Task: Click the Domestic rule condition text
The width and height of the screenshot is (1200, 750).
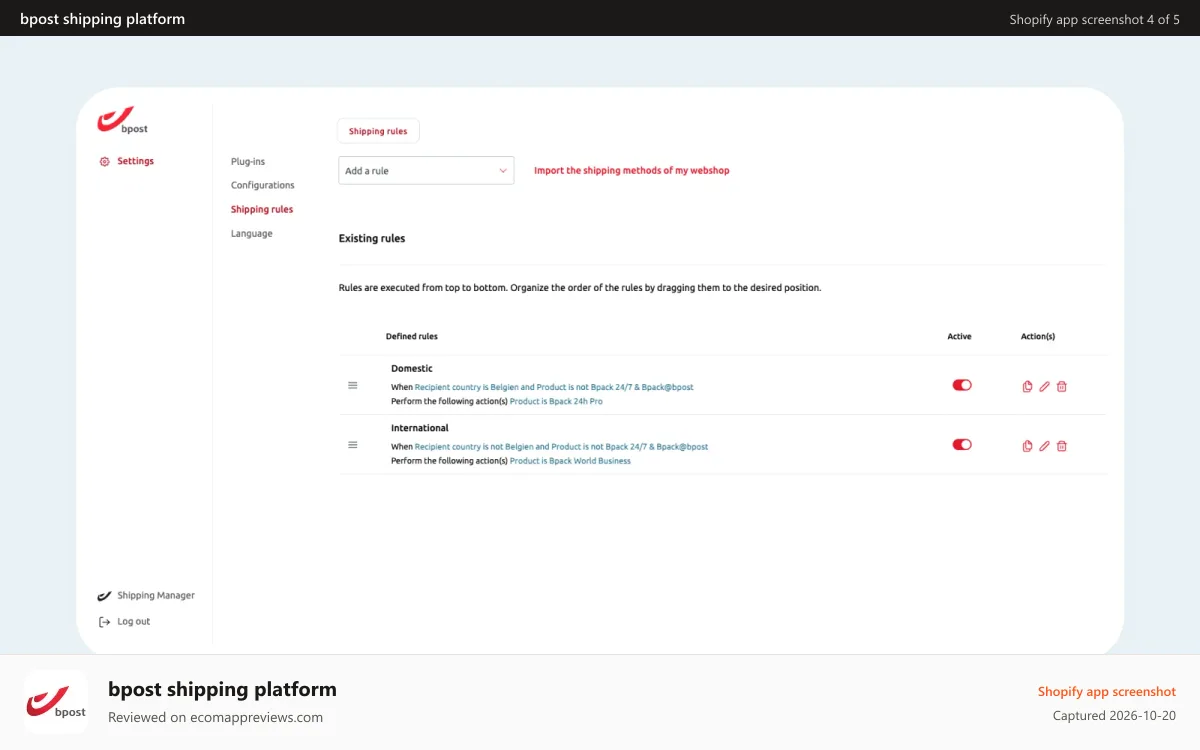Action: pyautogui.click(x=554, y=387)
